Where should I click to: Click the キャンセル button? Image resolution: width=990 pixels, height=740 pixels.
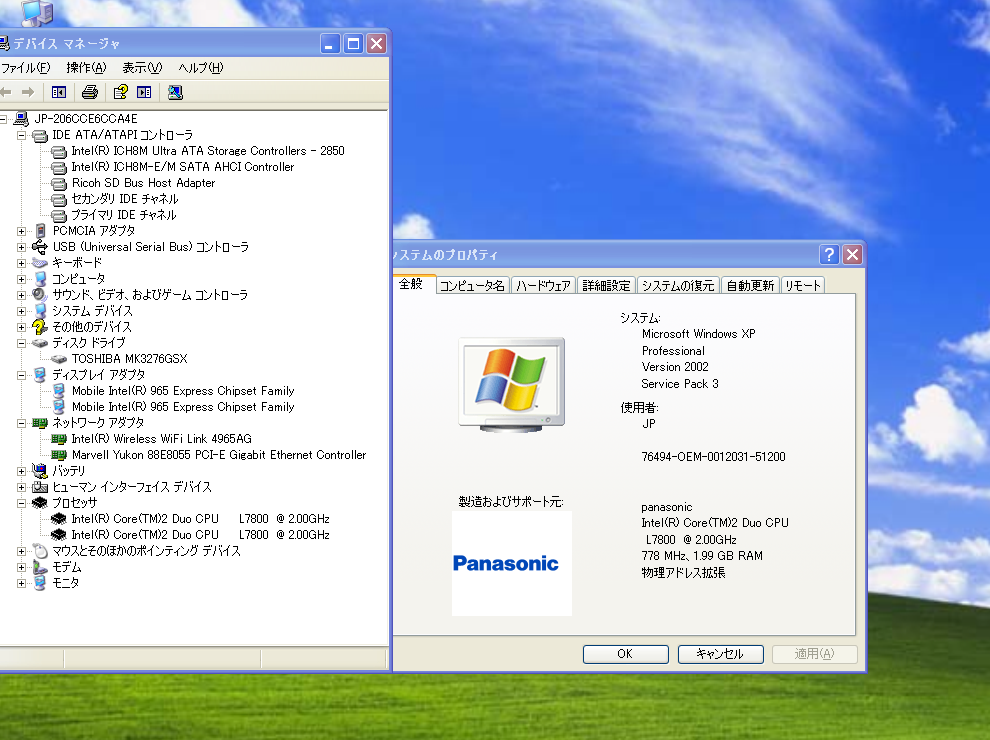pos(720,653)
